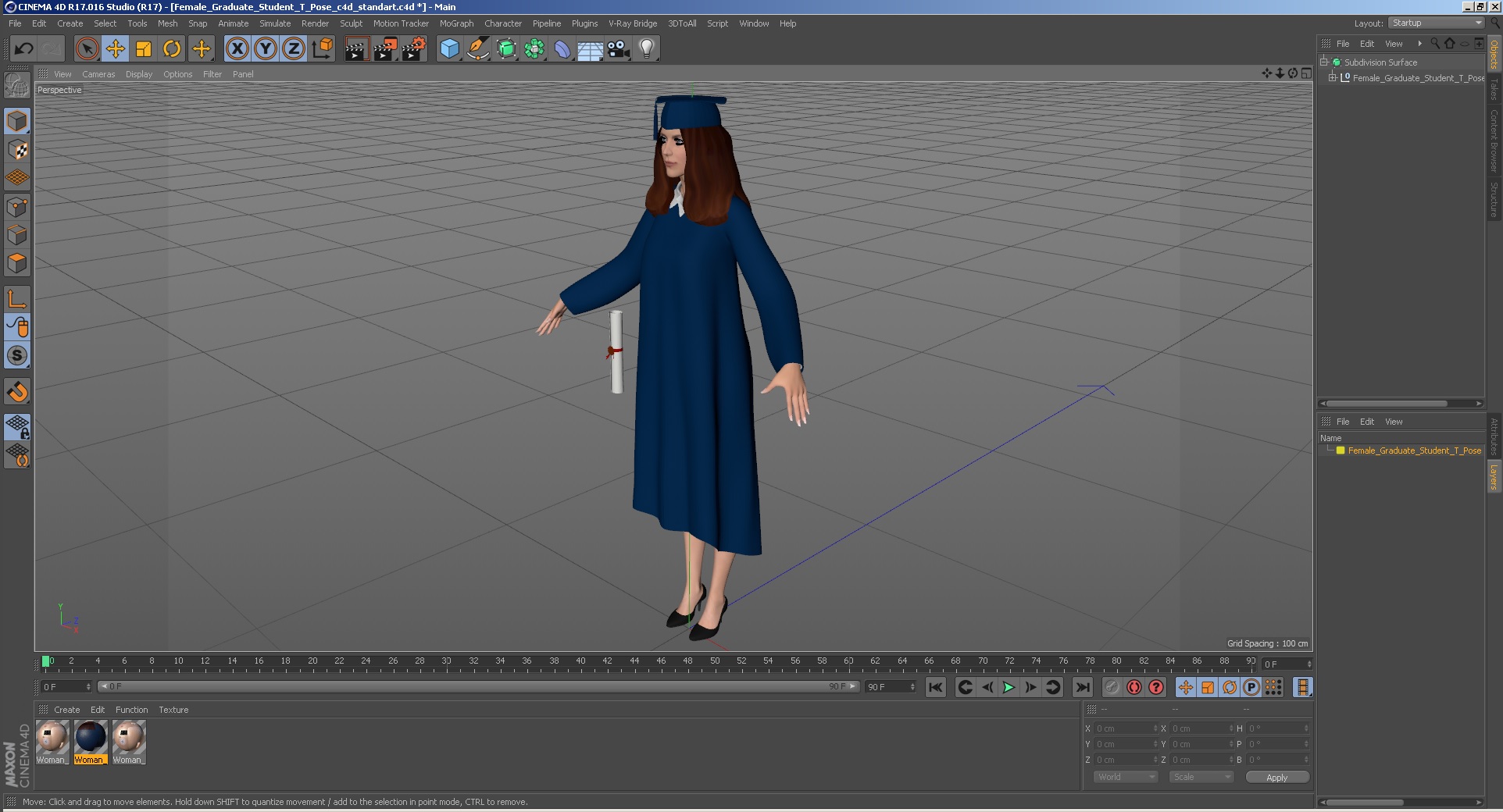
Task: Open Material manager Texture menu
Action: [173, 710]
